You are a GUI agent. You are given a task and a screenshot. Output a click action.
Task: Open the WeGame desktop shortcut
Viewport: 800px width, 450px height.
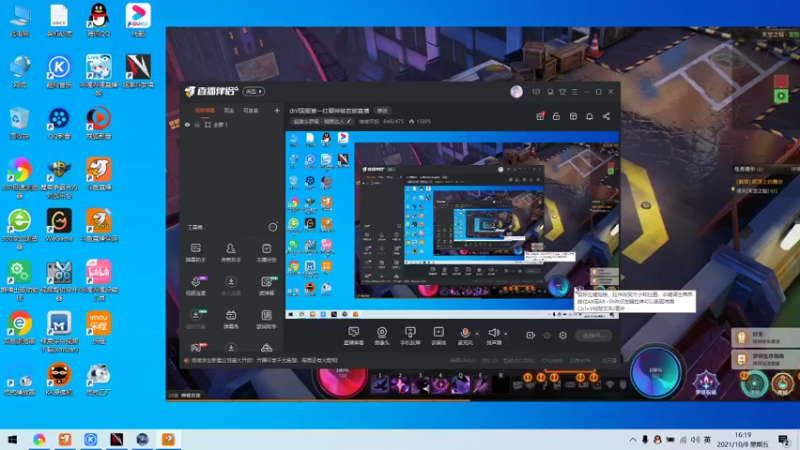pyautogui.click(x=59, y=225)
